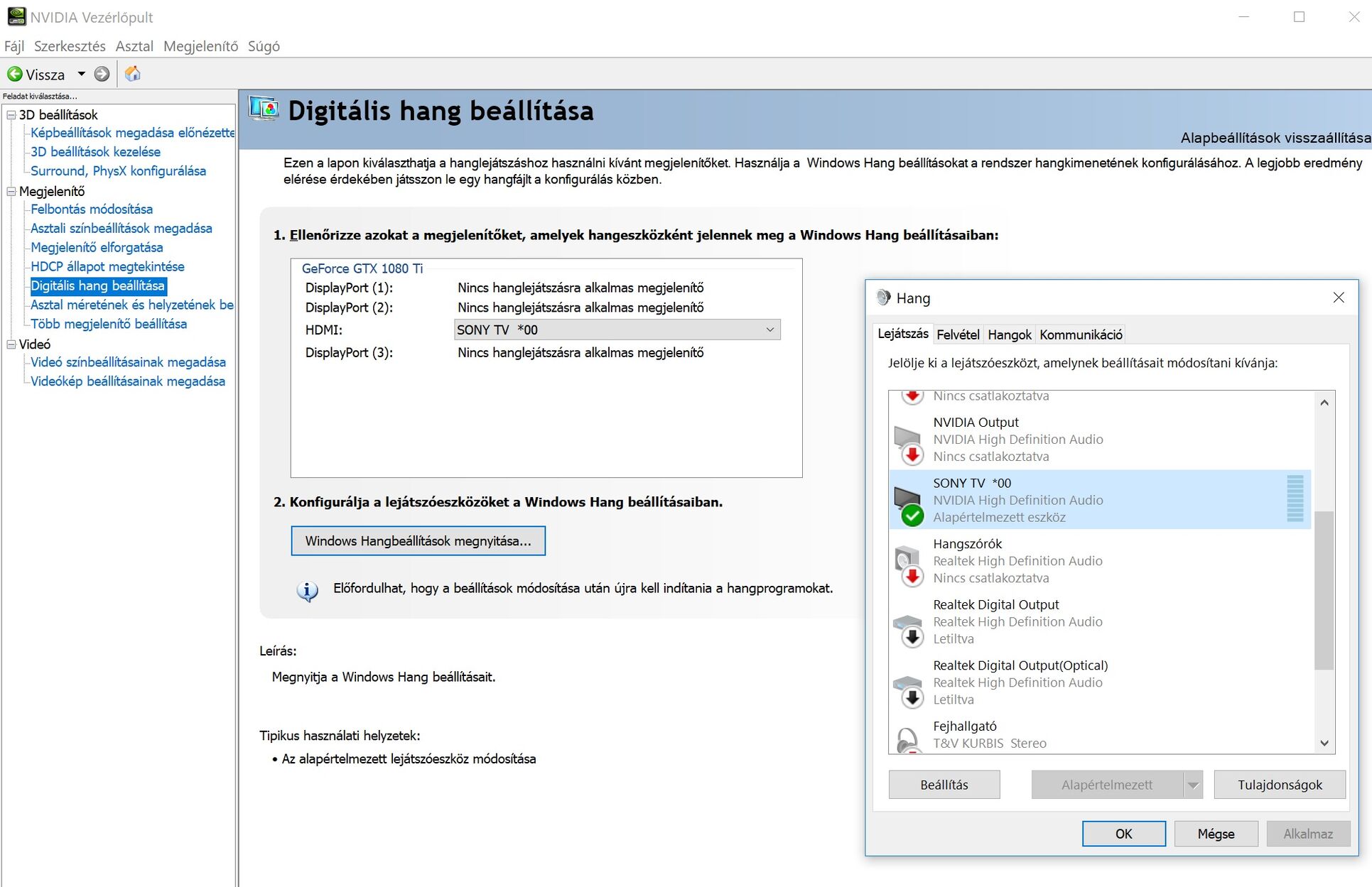
Task: Click Alapbeállítások visszaállítása link
Action: pyautogui.click(x=1275, y=138)
